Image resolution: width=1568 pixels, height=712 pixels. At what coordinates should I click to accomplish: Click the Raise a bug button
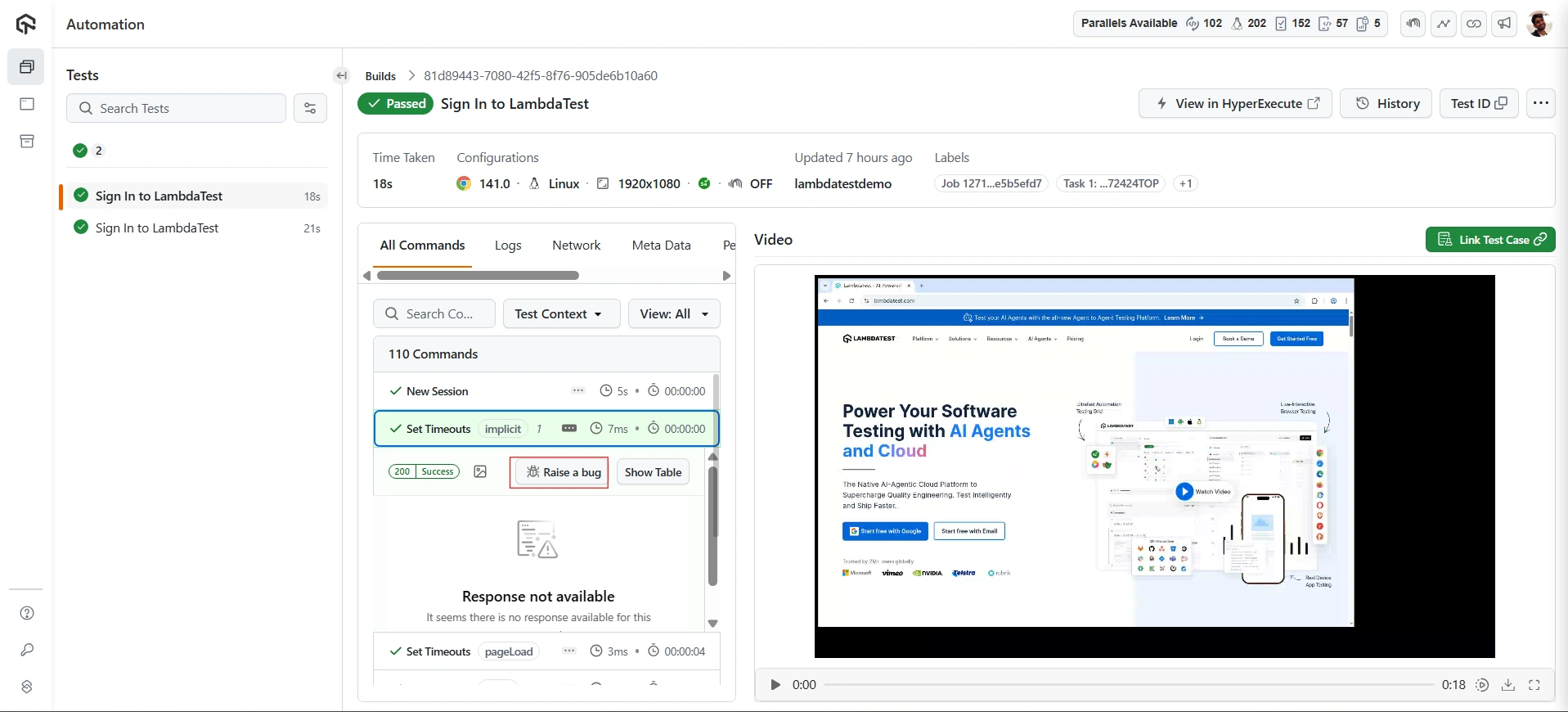(564, 472)
